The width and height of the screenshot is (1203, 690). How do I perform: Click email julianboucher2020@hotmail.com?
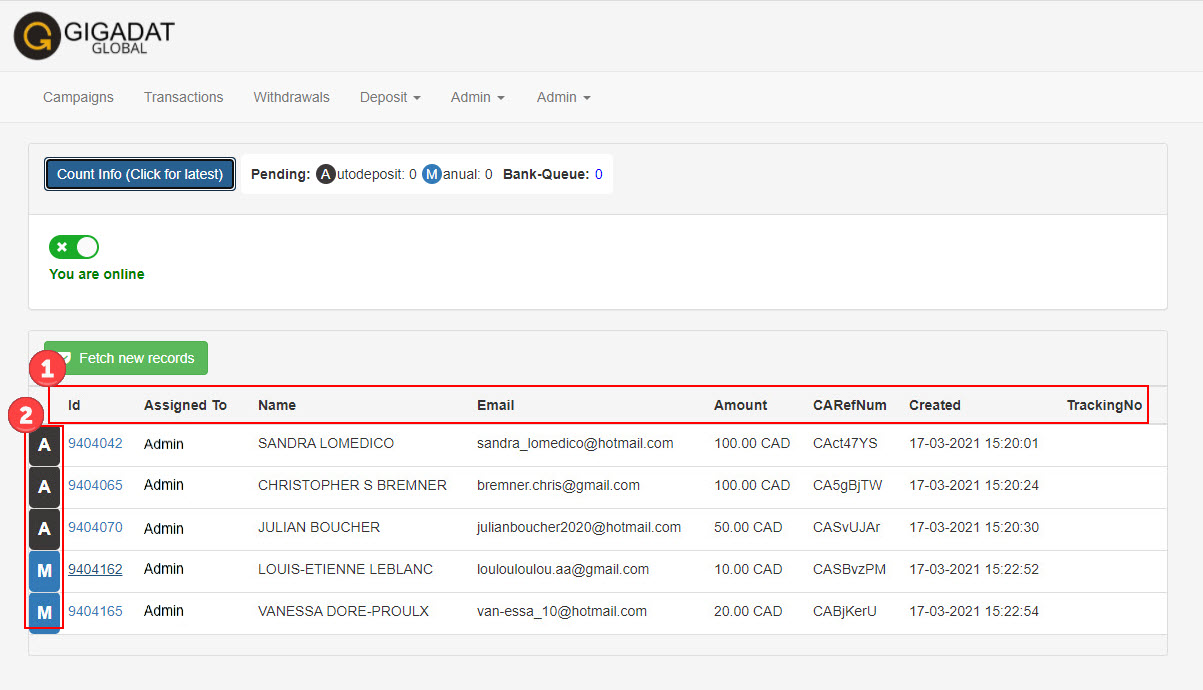pyautogui.click(x=579, y=527)
